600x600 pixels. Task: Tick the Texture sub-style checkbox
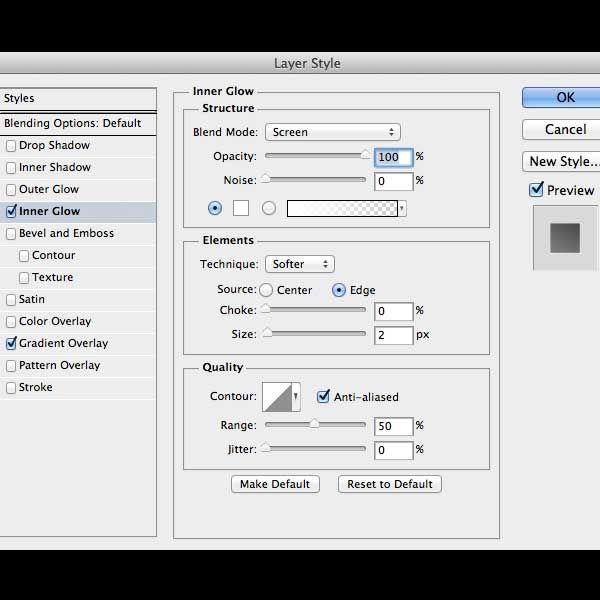click(24, 278)
